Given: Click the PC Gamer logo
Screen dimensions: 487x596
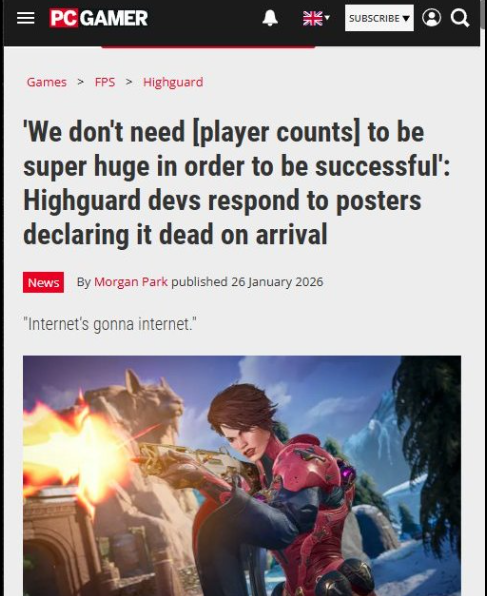Looking at the screenshot, I should pos(99,18).
